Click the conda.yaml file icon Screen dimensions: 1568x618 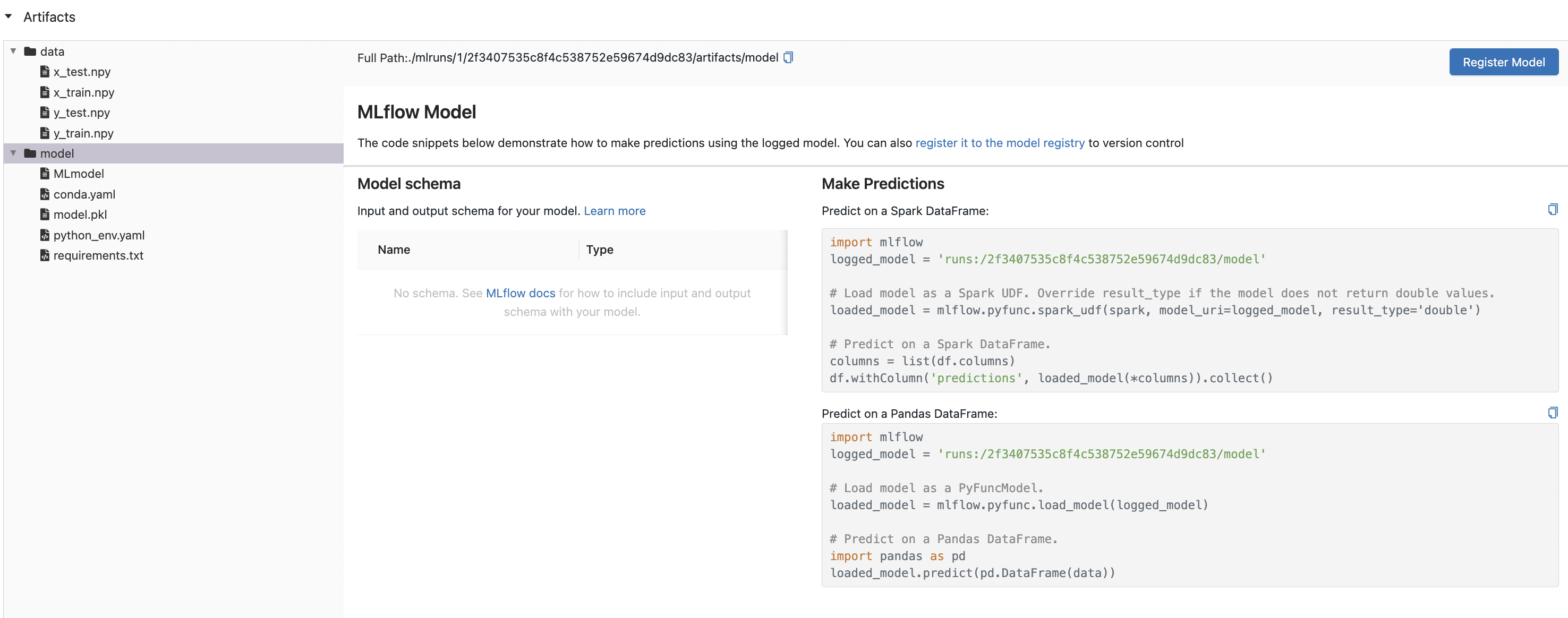45,194
